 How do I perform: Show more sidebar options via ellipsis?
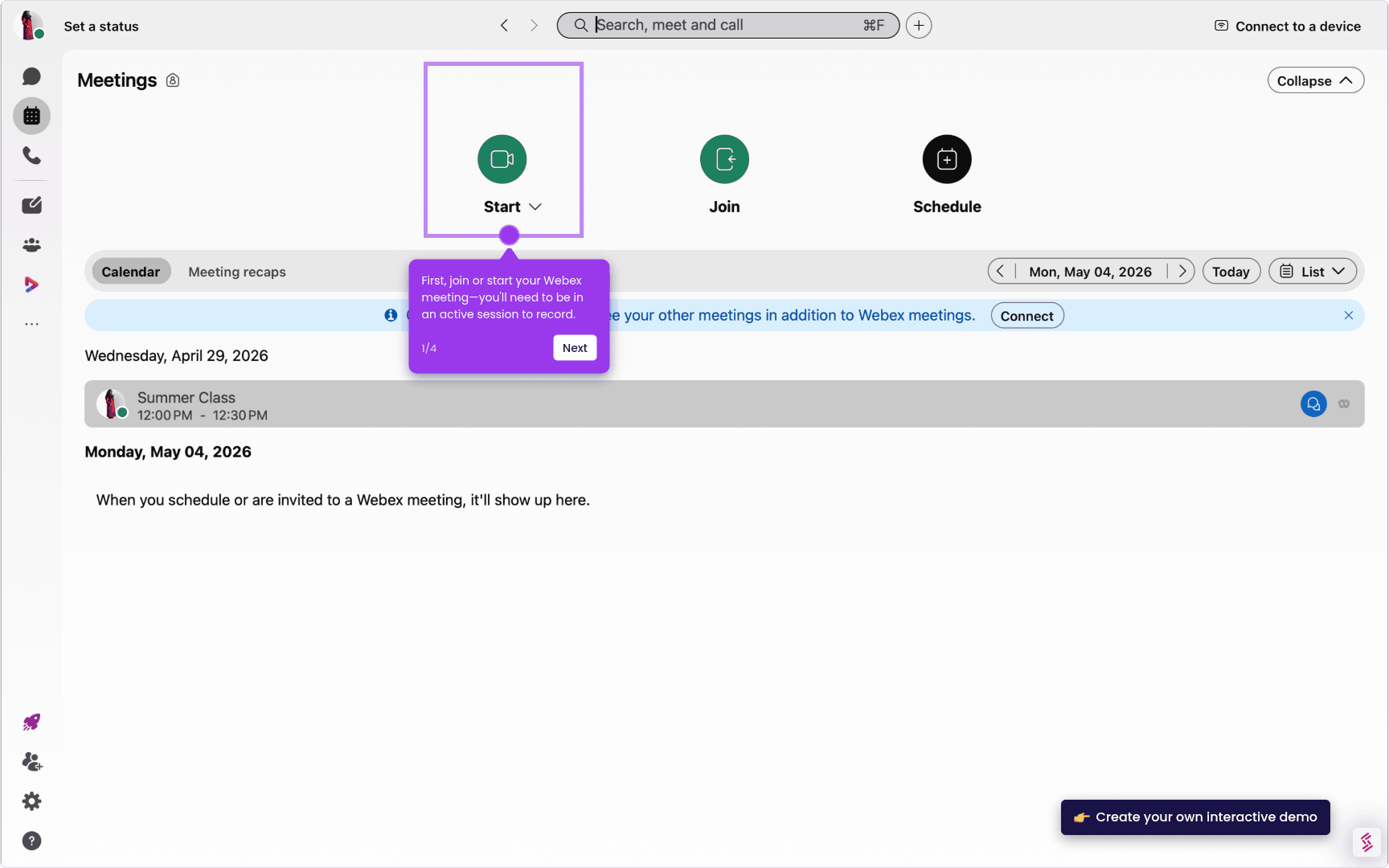coord(31,324)
